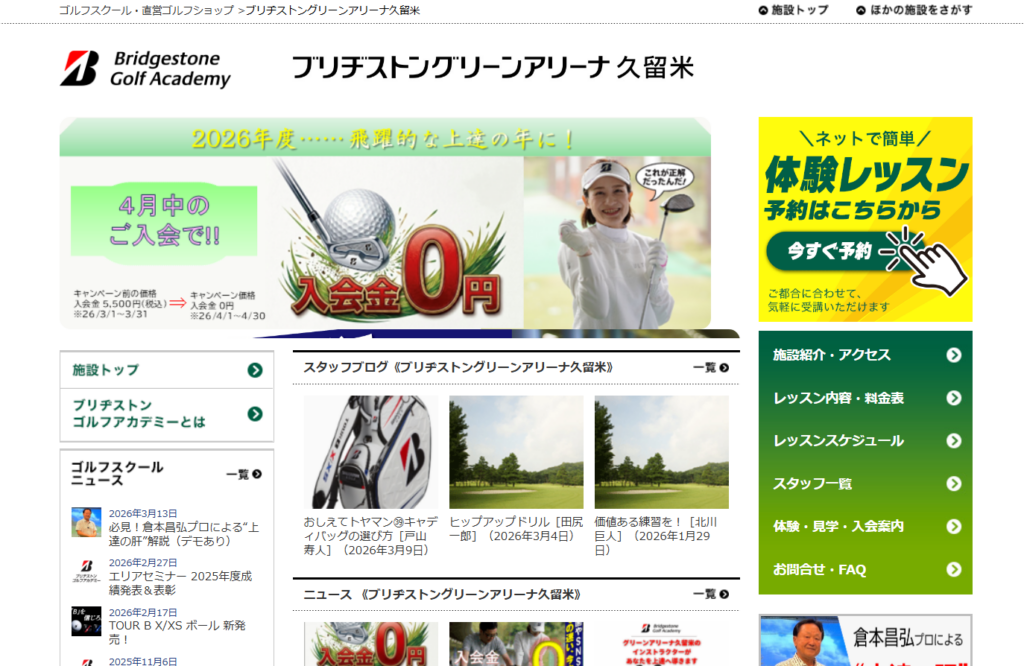Image resolution: width=1024 pixels, height=666 pixels.
Task: Click the Bridgestone Golf Academy logo
Action: [x=145, y=68]
